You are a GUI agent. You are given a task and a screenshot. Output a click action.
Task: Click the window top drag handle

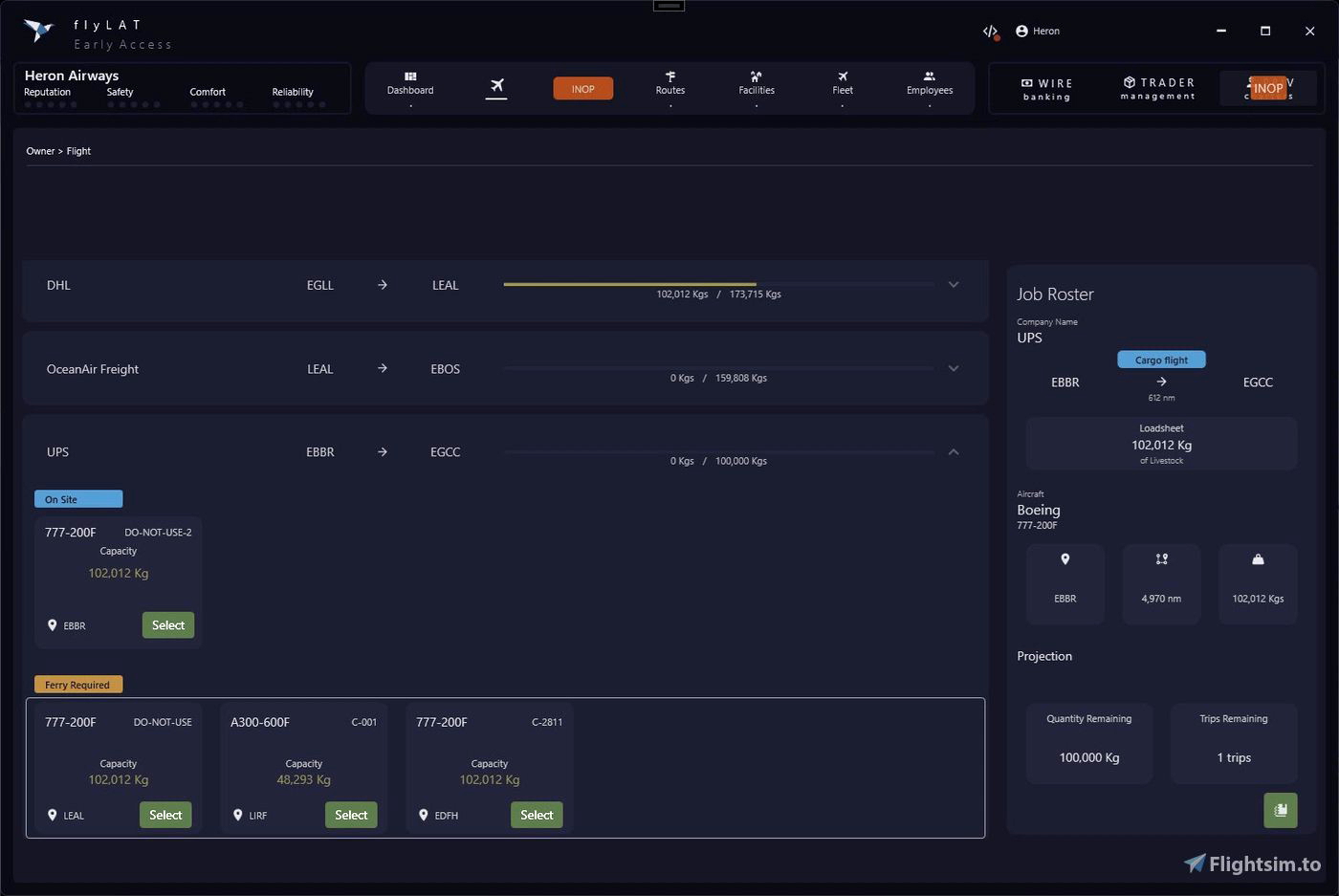coord(669,6)
